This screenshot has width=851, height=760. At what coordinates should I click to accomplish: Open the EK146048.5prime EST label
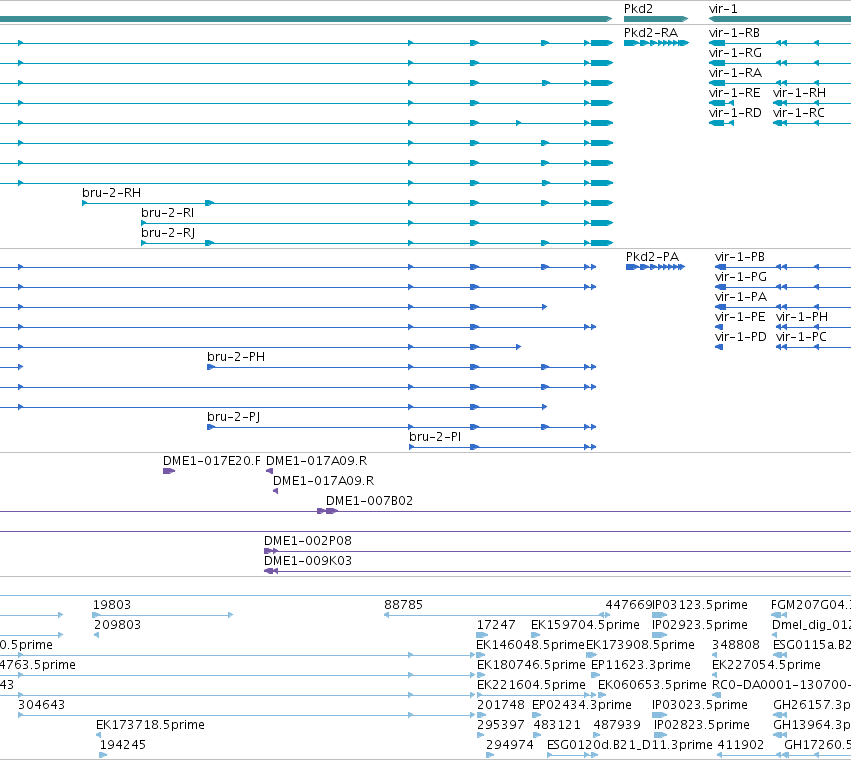tap(530, 645)
